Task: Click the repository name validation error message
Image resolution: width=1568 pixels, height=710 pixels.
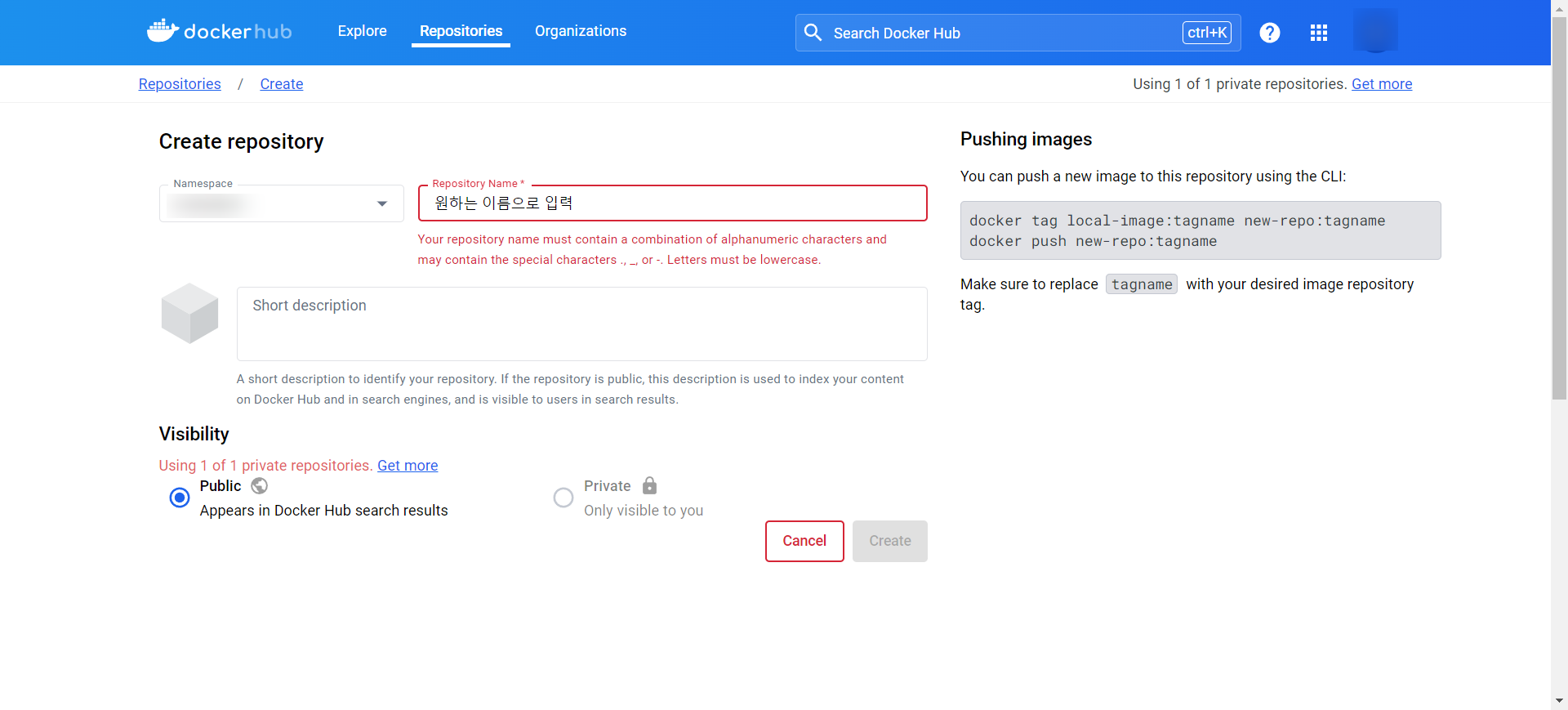Action: pos(653,249)
